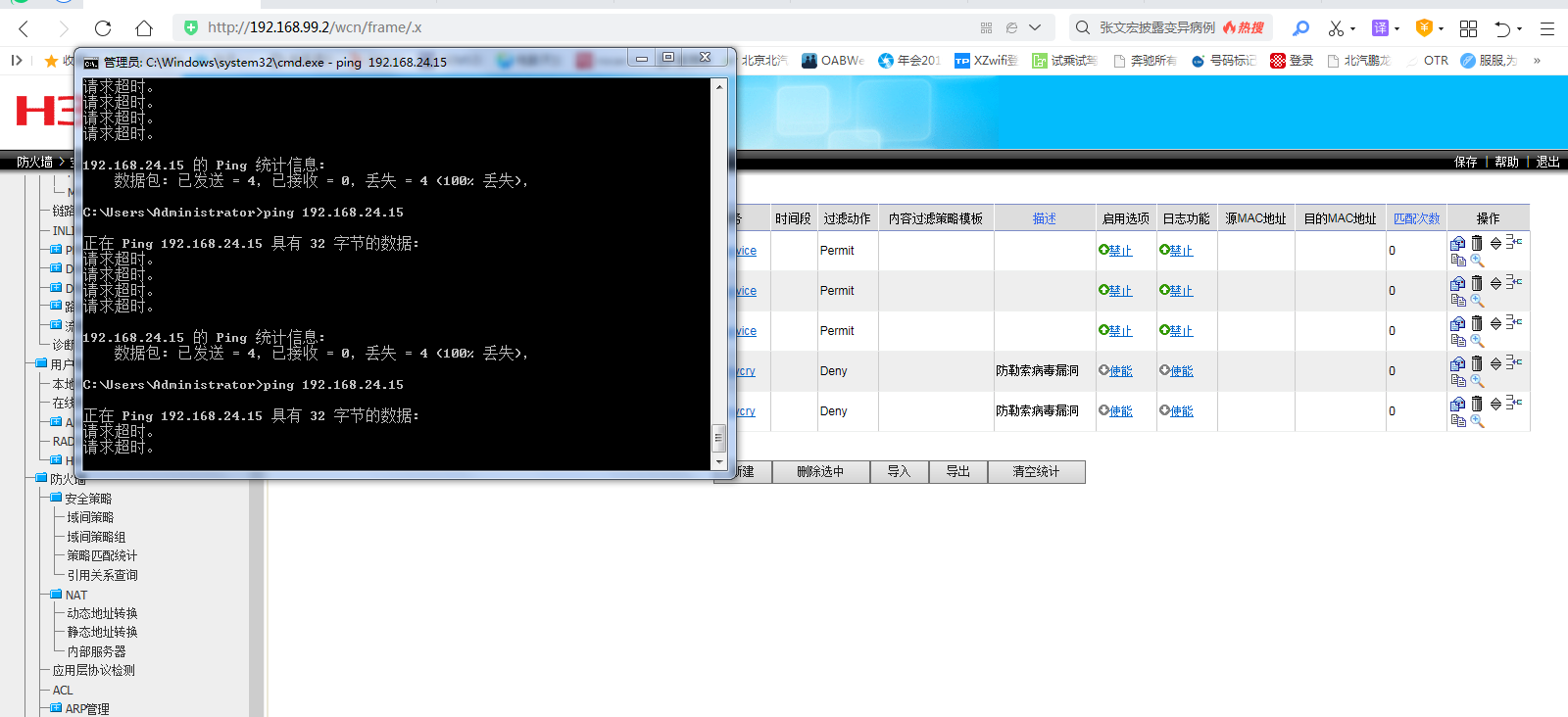This screenshot has height=717, width=1568.
Task: Move the first Deny rule
Action: click(1495, 363)
